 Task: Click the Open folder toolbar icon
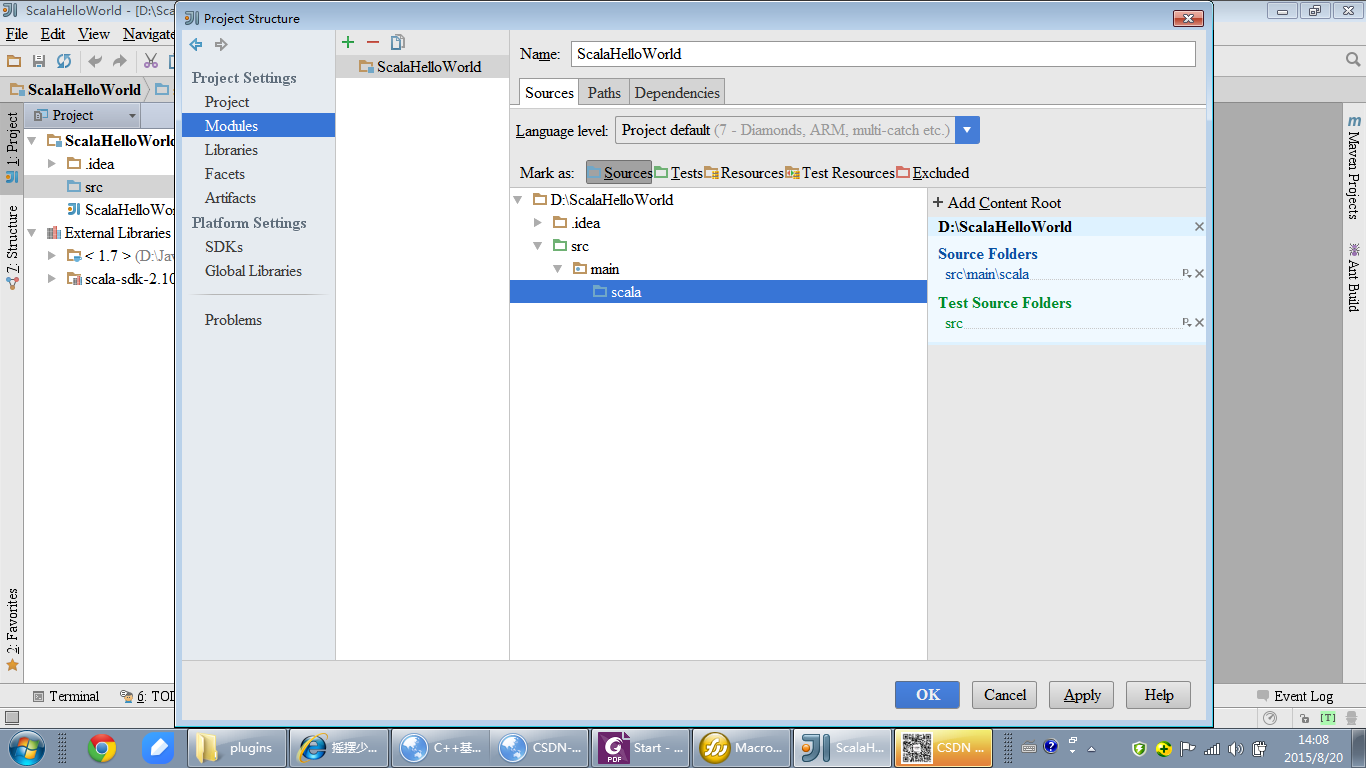pyautogui.click(x=14, y=61)
